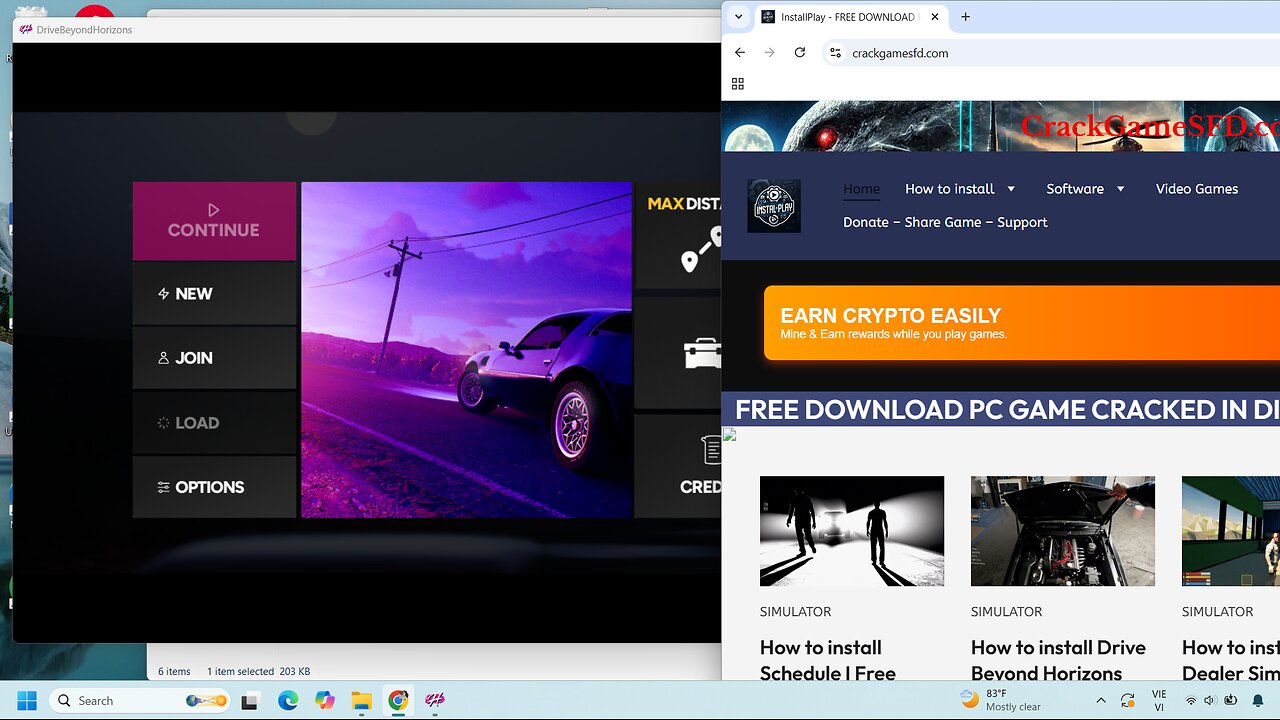Expand the How to install dropdown arrow

[x=1011, y=189]
